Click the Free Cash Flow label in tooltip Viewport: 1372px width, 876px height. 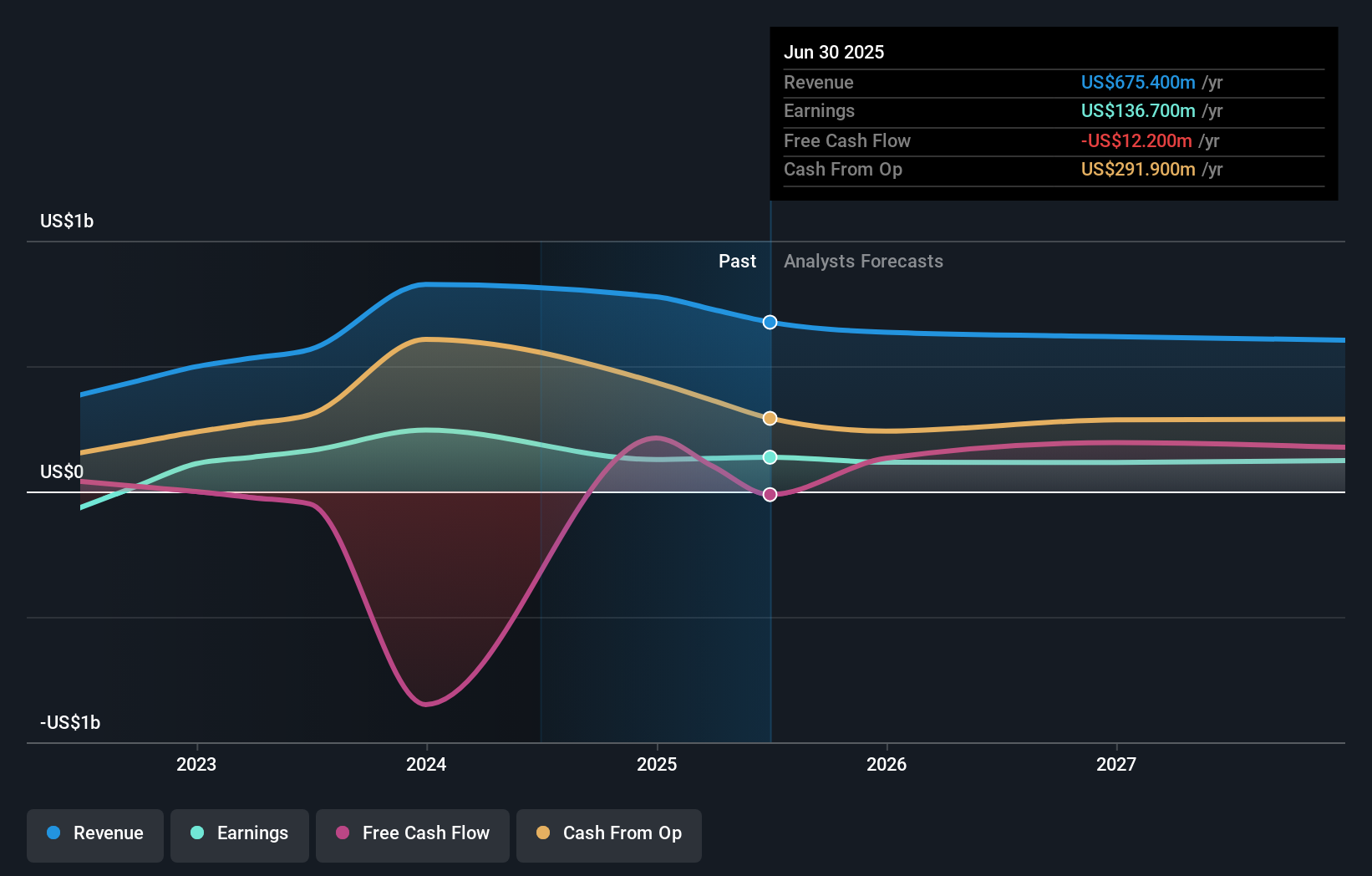(x=847, y=140)
